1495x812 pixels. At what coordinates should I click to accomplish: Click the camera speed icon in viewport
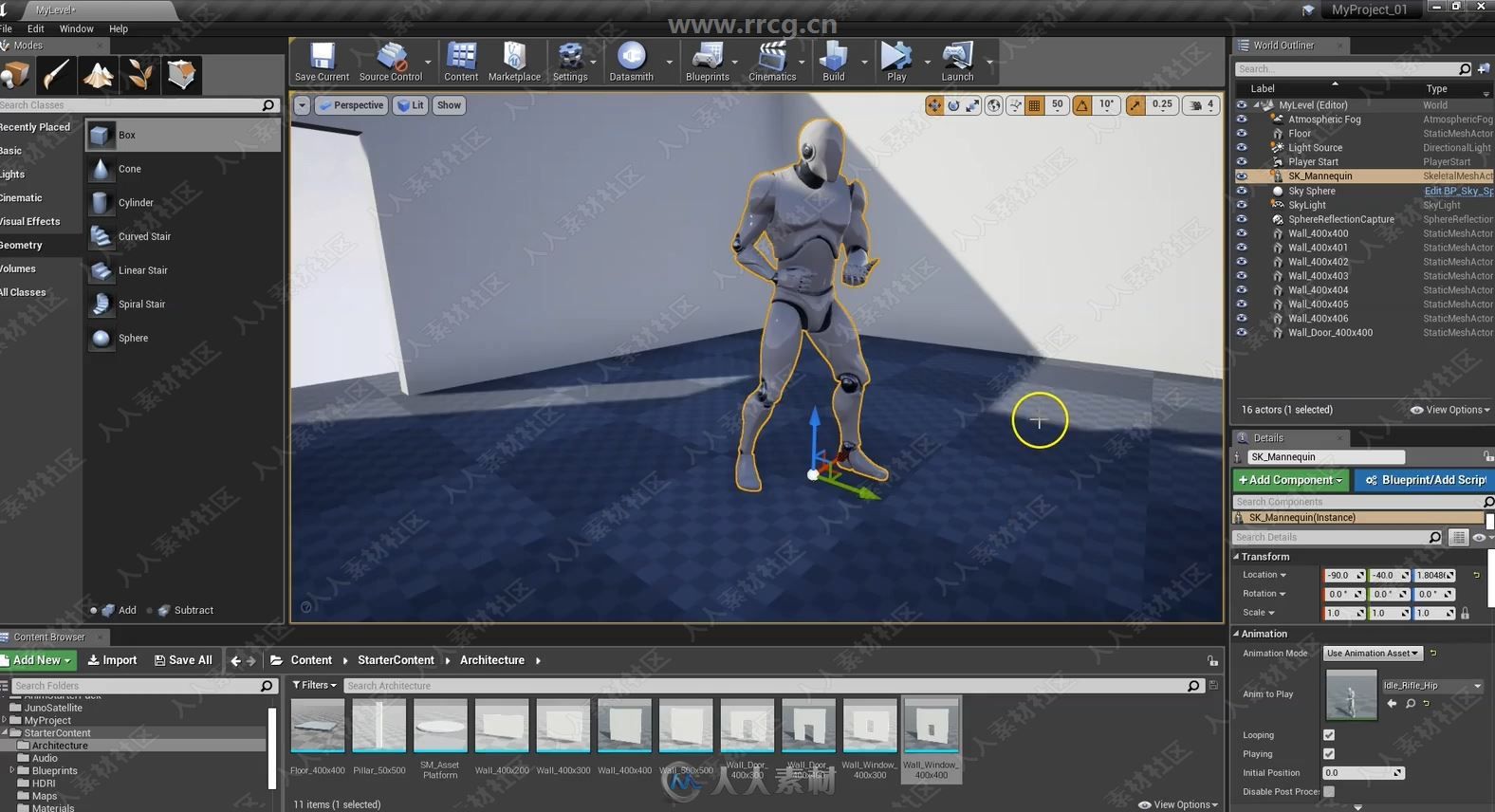coord(1196,105)
